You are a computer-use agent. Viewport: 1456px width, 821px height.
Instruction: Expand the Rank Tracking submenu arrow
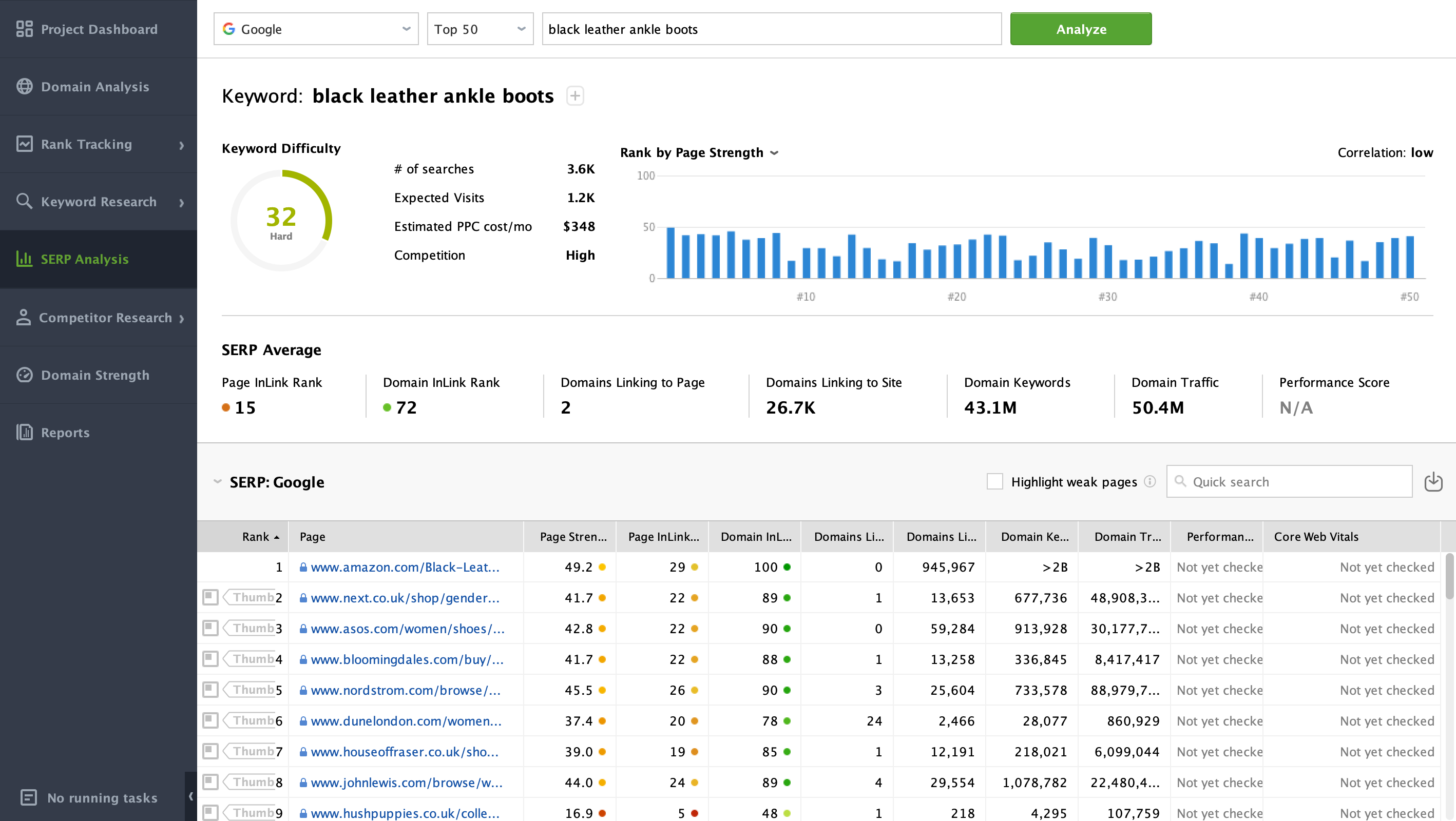tap(181, 145)
